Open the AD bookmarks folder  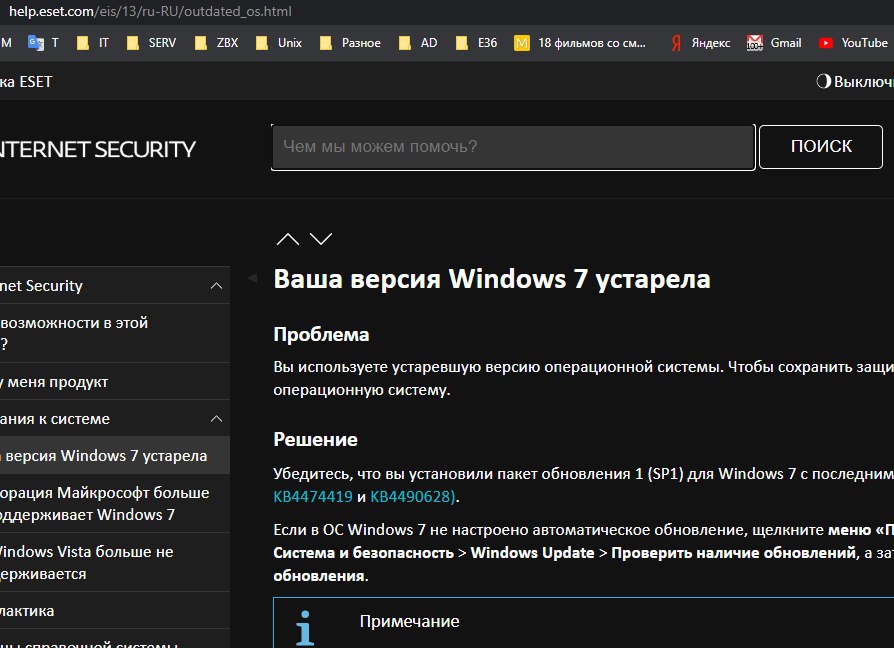tap(418, 43)
